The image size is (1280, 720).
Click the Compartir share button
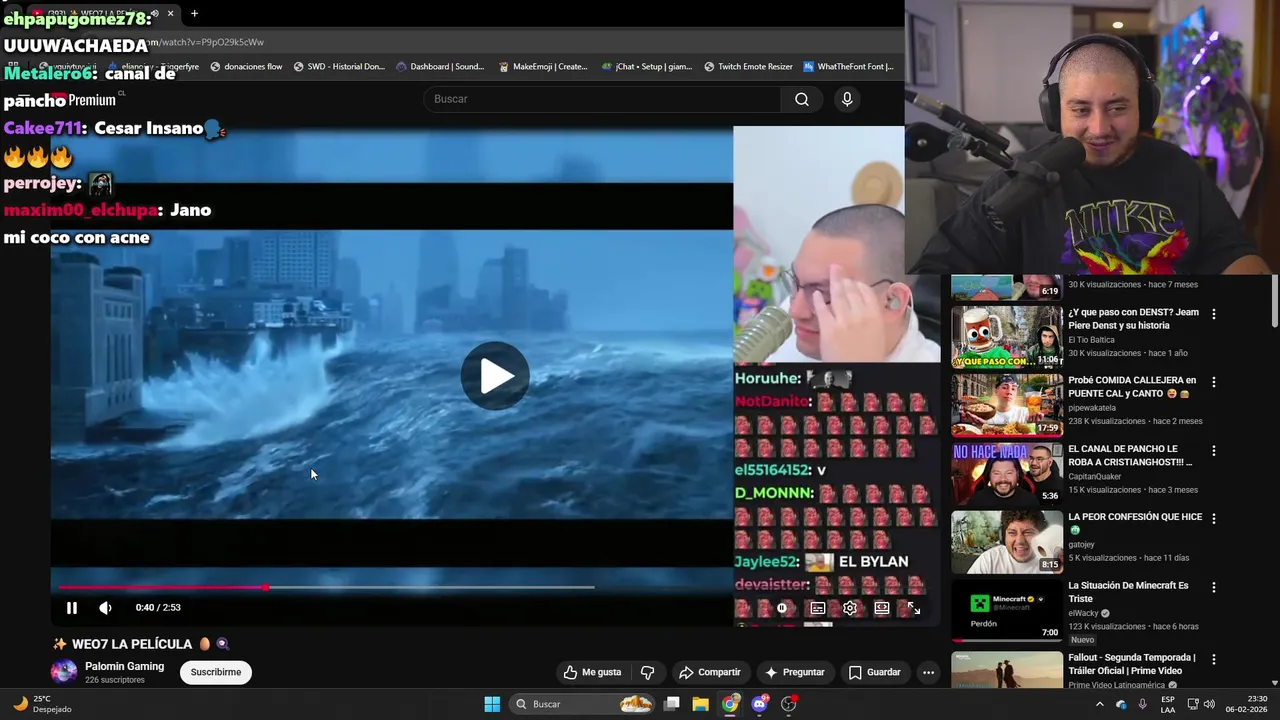point(709,672)
